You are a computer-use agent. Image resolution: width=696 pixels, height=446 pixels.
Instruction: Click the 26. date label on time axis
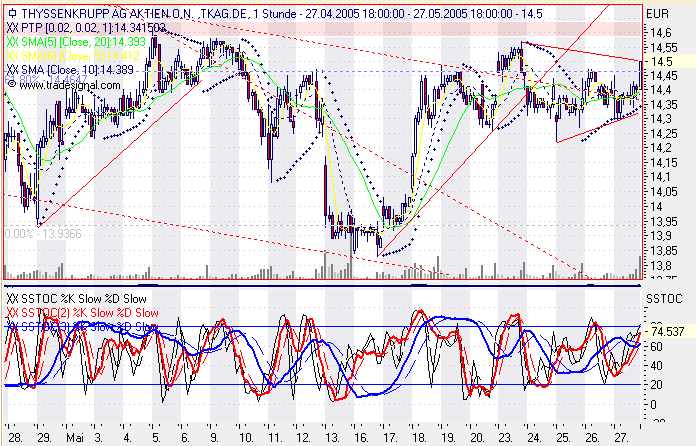click(592, 438)
